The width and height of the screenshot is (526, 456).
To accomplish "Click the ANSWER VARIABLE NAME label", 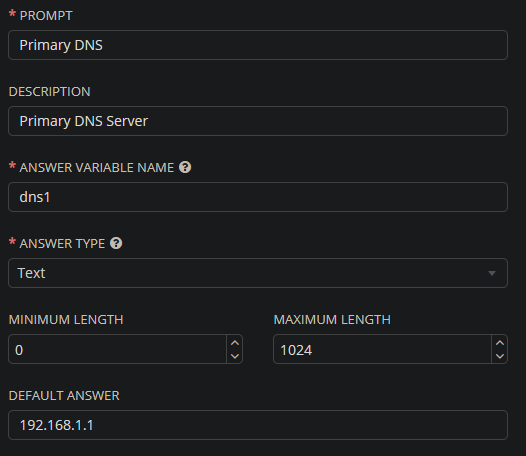I will pos(97,167).
